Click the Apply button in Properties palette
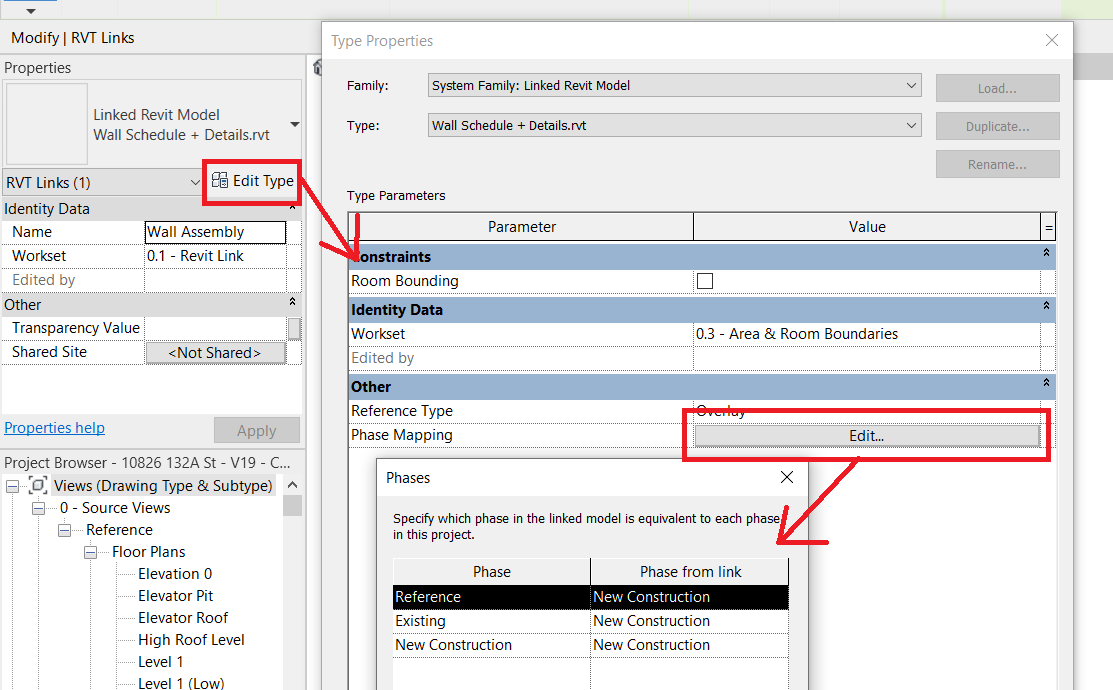Viewport: 1113px width, 690px height. [x=257, y=430]
